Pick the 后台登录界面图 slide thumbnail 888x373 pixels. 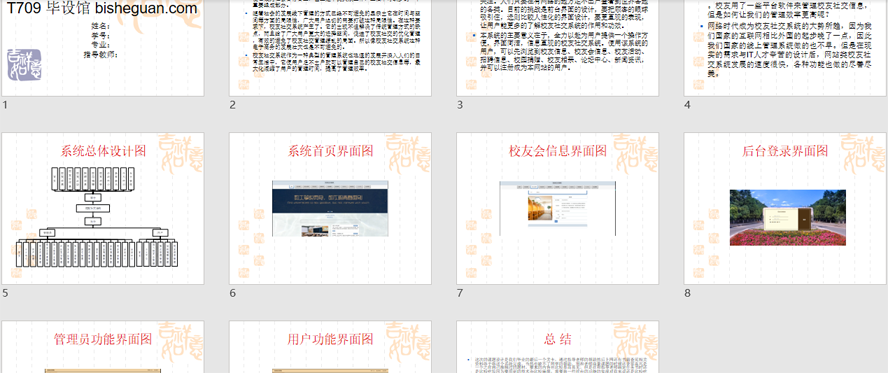785,208
